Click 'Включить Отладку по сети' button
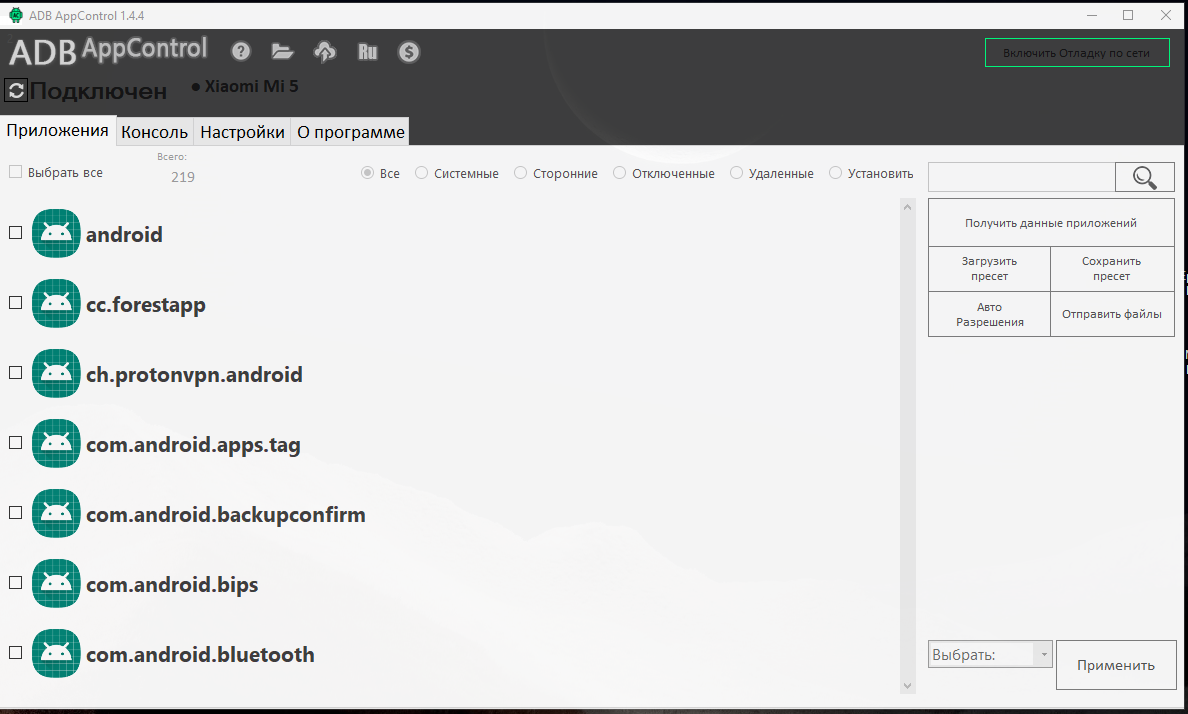The width and height of the screenshot is (1188, 714). point(1077,53)
